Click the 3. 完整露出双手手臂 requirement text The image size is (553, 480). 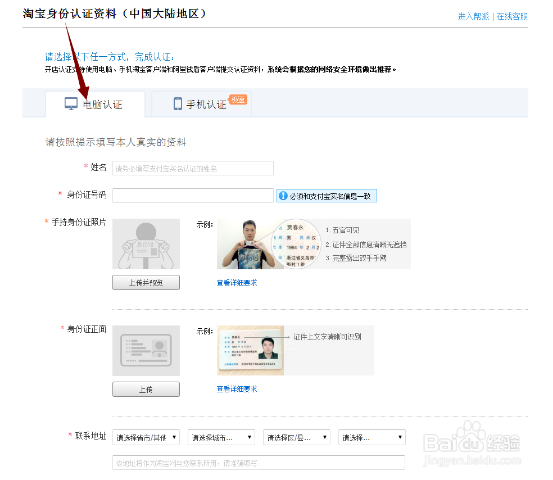(356, 258)
